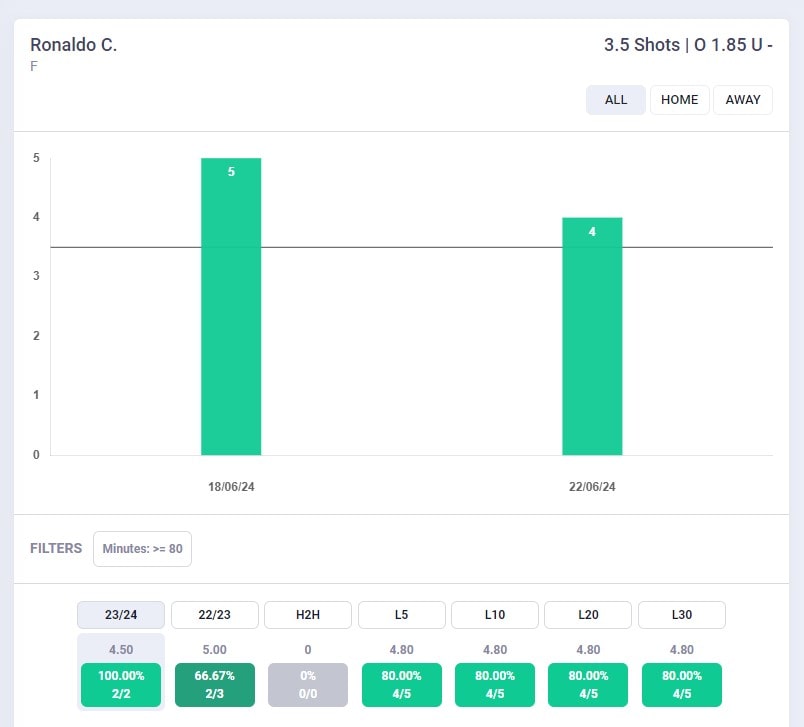The width and height of the screenshot is (804, 727).
Task: Select the L10 tab
Action: point(495,615)
